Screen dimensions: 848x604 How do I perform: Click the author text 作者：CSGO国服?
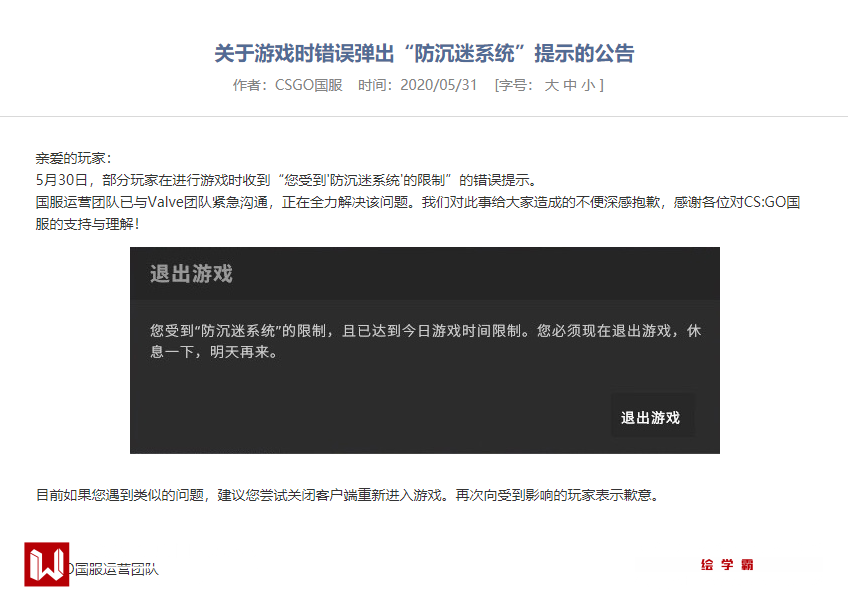pos(288,85)
